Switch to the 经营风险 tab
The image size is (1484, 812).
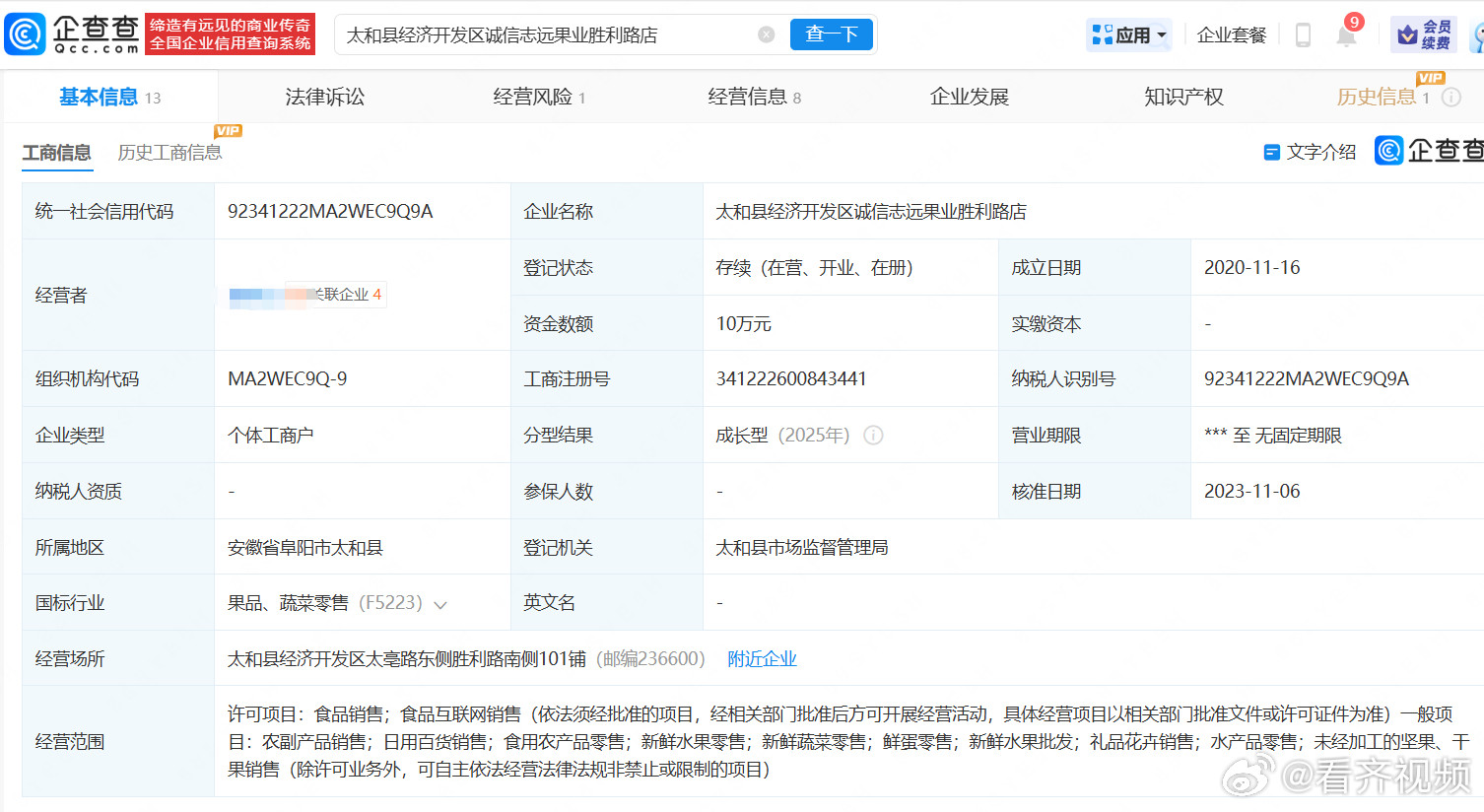pyautogui.click(x=539, y=97)
